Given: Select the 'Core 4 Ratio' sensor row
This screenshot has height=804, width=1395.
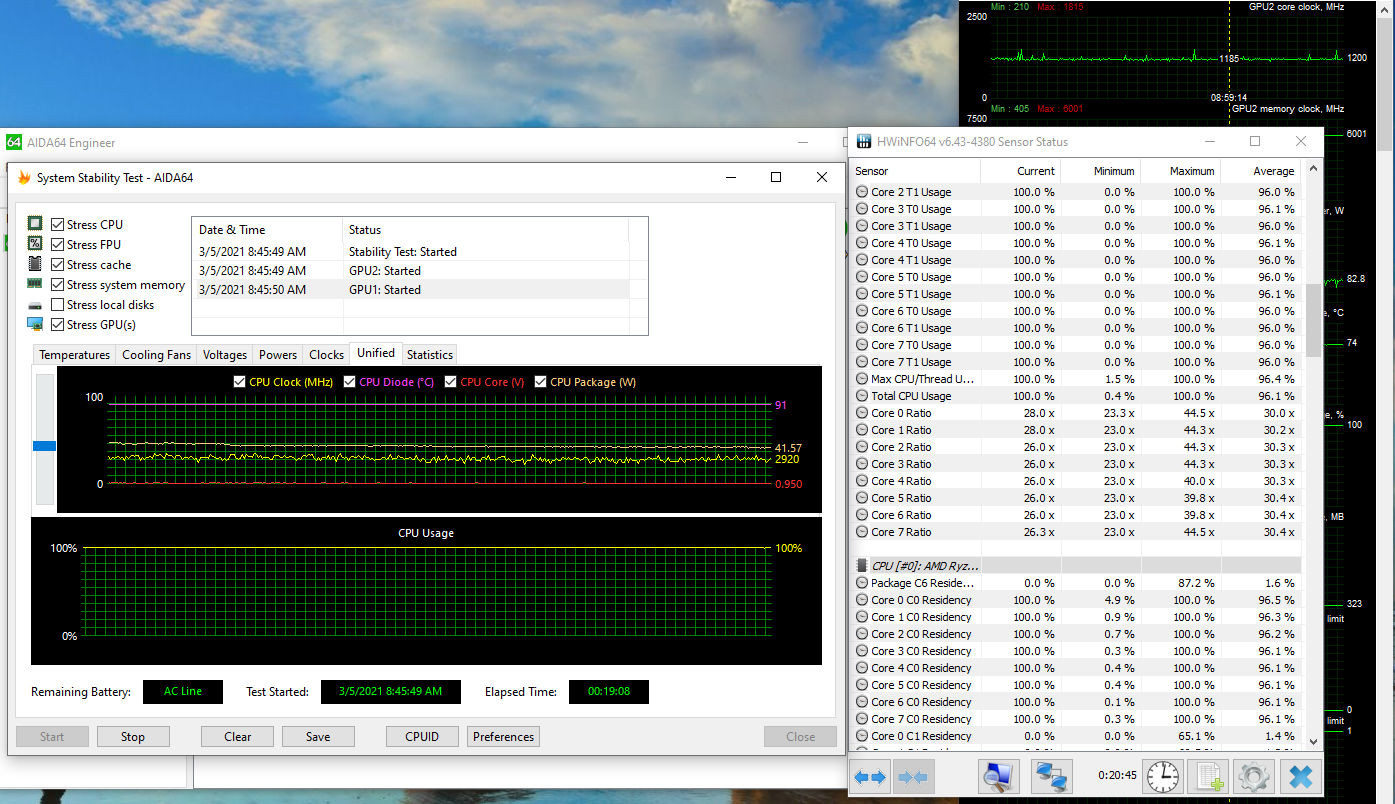Looking at the screenshot, I should 1076,481.
